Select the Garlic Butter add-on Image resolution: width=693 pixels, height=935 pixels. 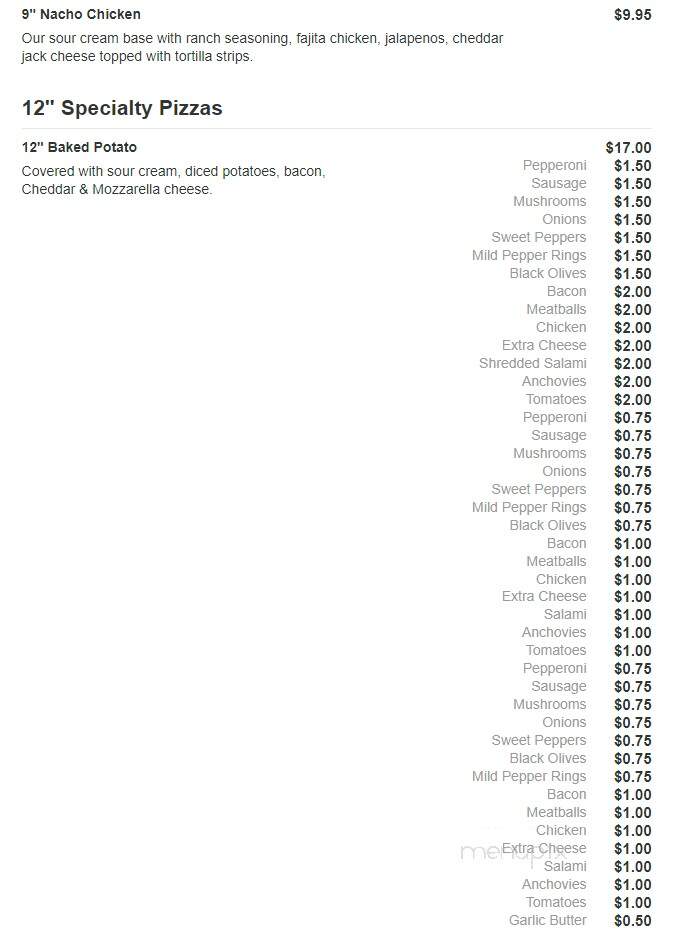pos(547,920)
